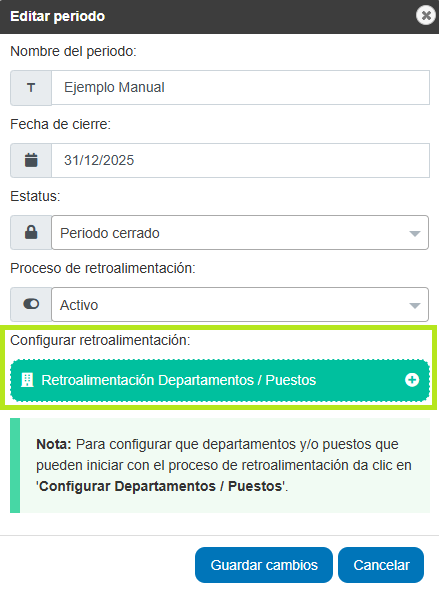Image resolution: width=439 pixels, height=590 pixels.
Task: Open the calendar icon for closing date
Action: tap(31, 160)
